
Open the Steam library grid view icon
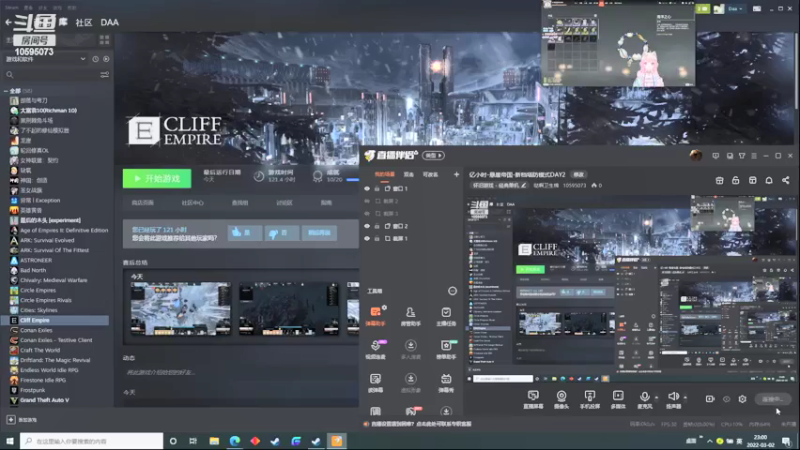105,40
